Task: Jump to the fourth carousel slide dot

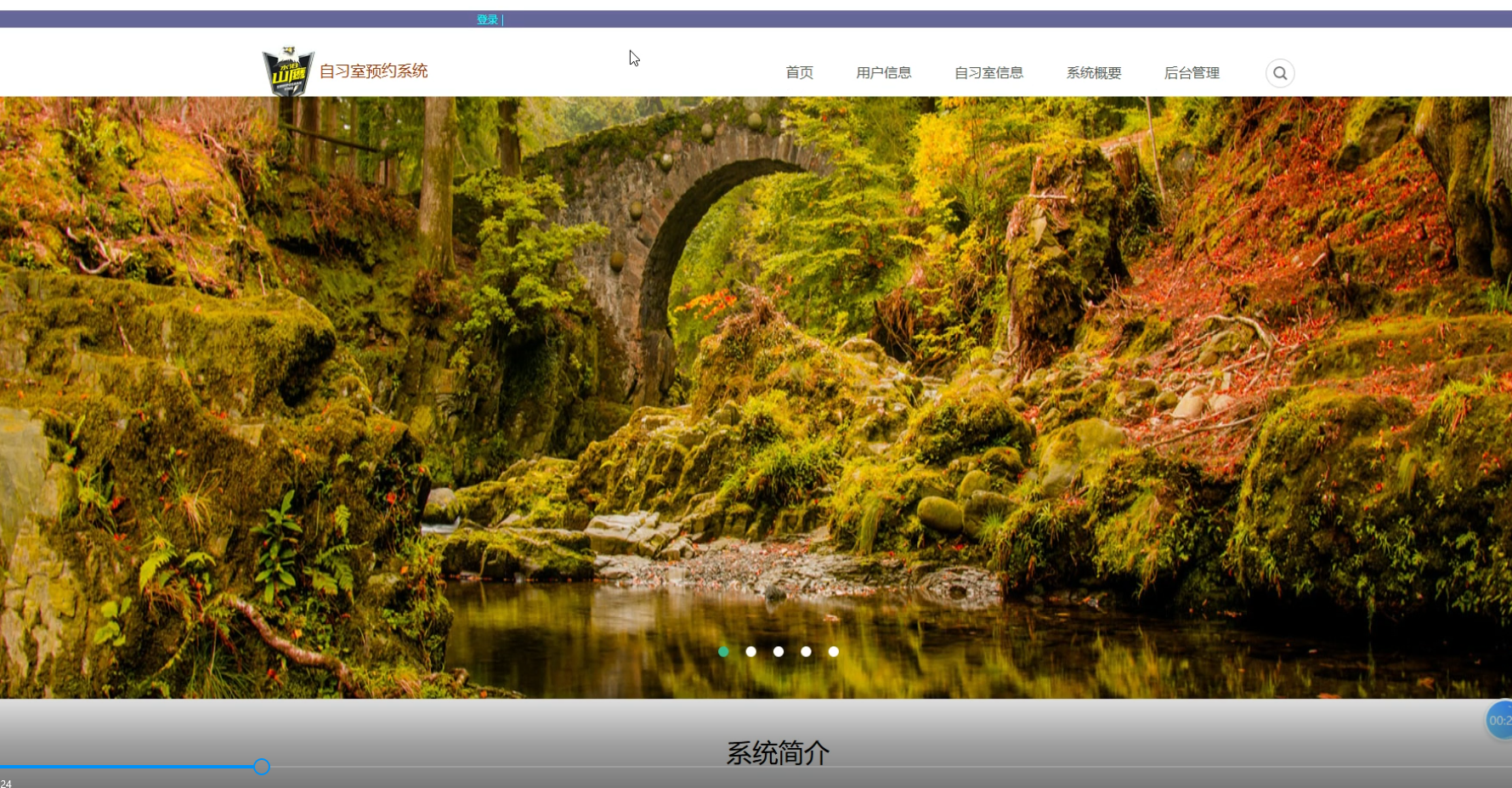Action: [x=806, y=652]
